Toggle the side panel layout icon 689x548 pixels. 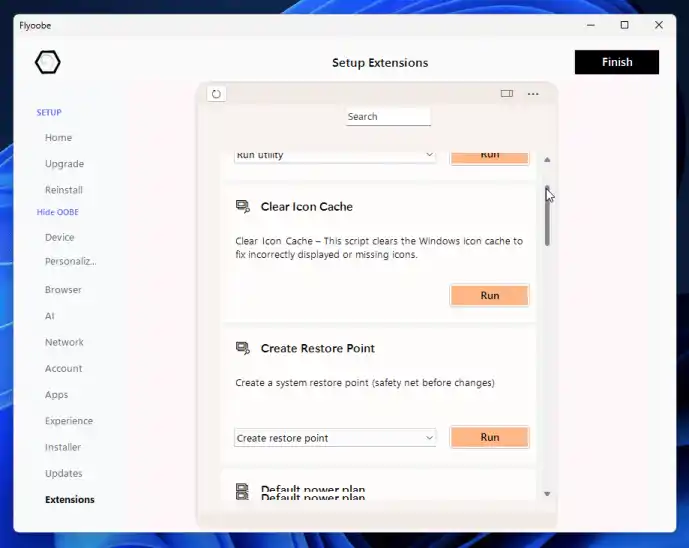pos(507,94)
